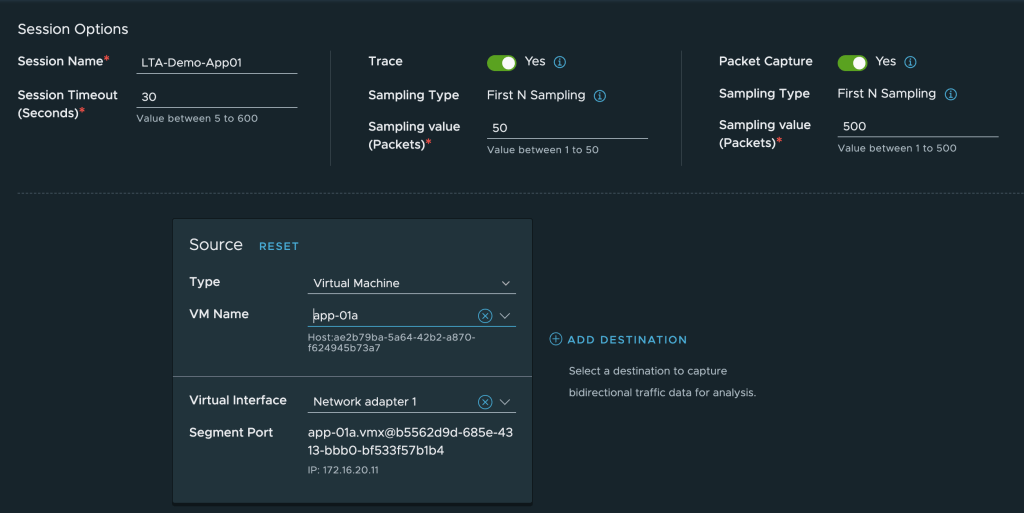1024x513 pixels.
Task: Clear the VM Name app-01a selection
Action: [485, 316]
